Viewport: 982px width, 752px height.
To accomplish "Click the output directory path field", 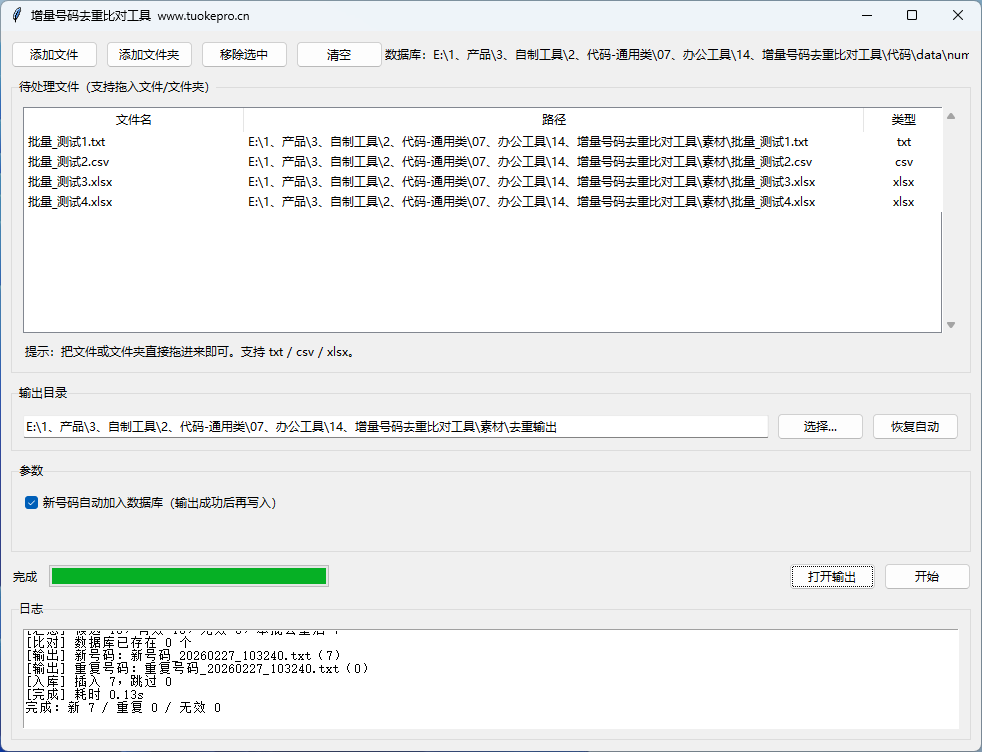I will click(396, 426).
